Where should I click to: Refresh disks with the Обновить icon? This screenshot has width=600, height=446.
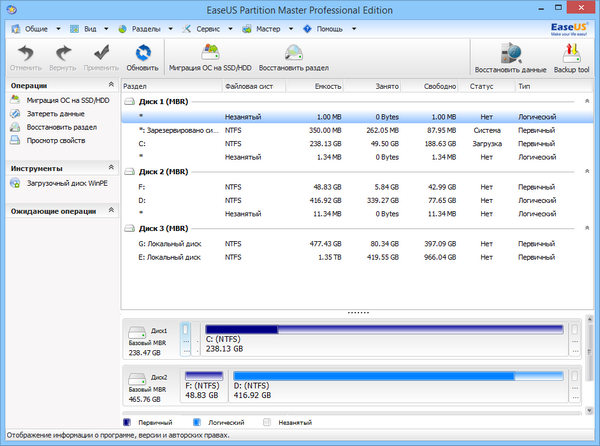143,53
